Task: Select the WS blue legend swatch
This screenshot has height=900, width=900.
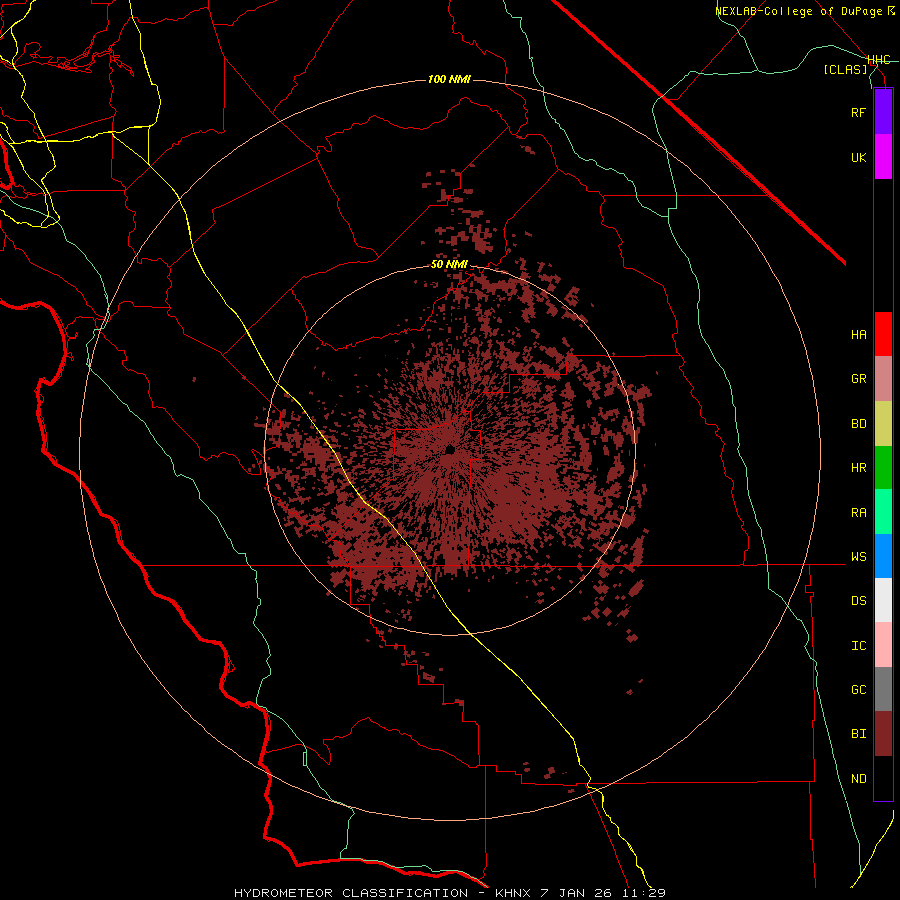Action: pos(883,556)
